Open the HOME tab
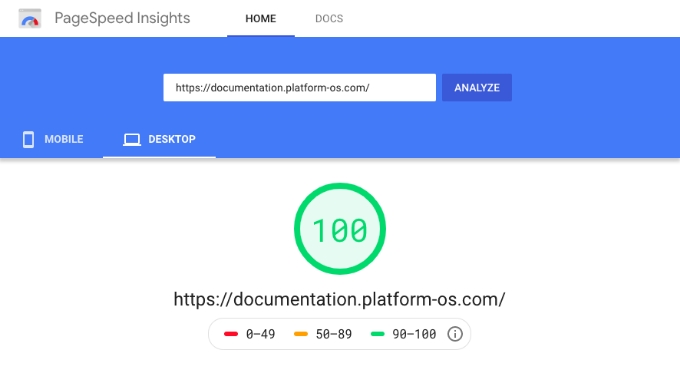 [x=261, y=18]
